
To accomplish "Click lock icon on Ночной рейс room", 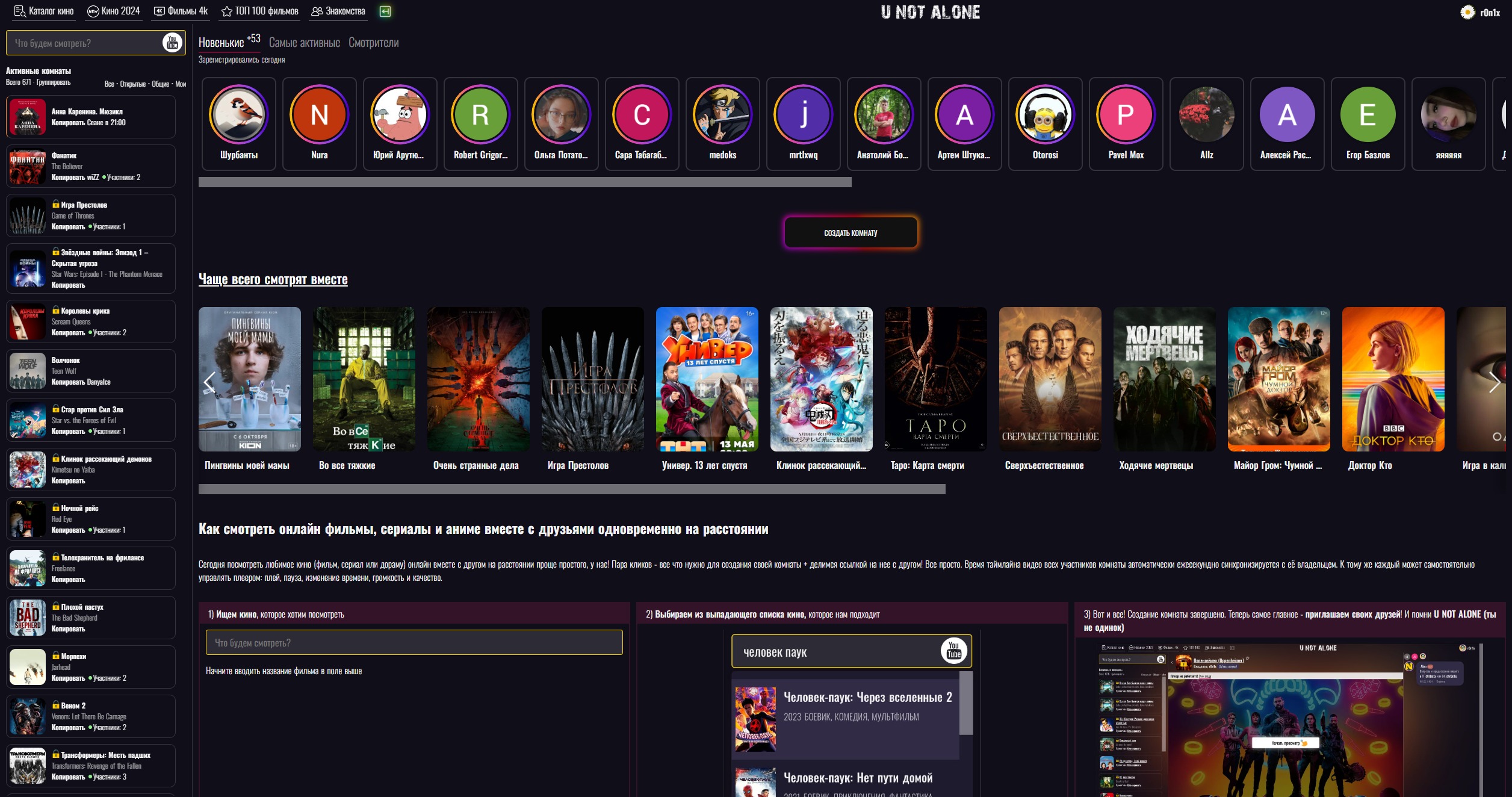I will [x=56, y=507].
